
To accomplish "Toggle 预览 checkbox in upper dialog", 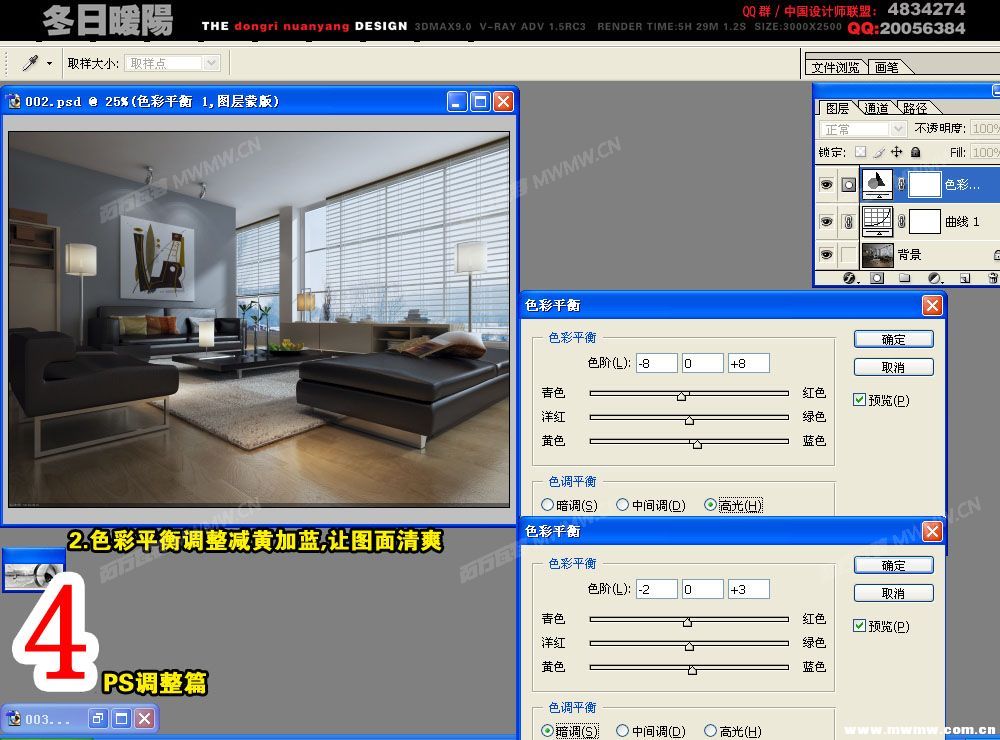I will coord(859,399).
